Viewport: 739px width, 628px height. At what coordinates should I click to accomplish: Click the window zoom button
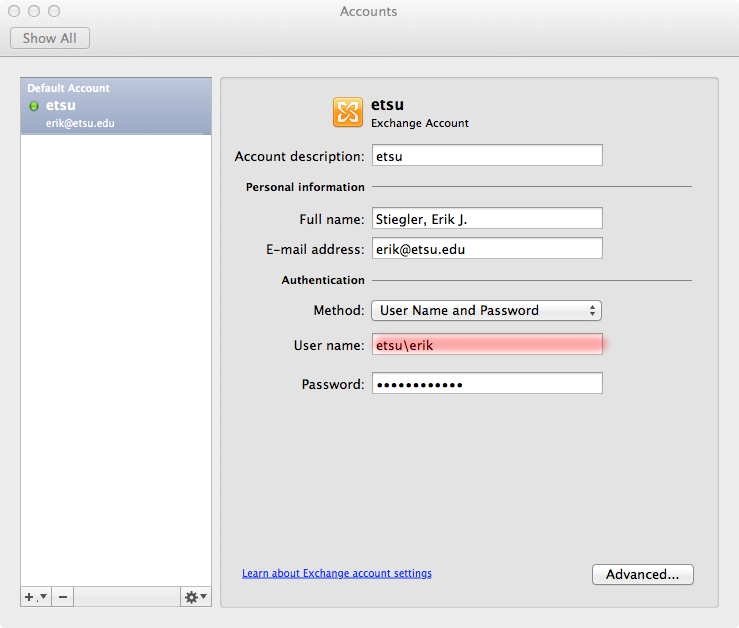click(x=54, y=11)
